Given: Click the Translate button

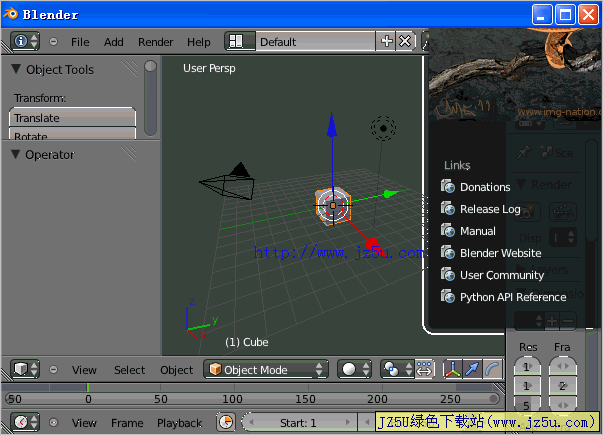Looking at the screenshot, I should click(x=72, y=118).
